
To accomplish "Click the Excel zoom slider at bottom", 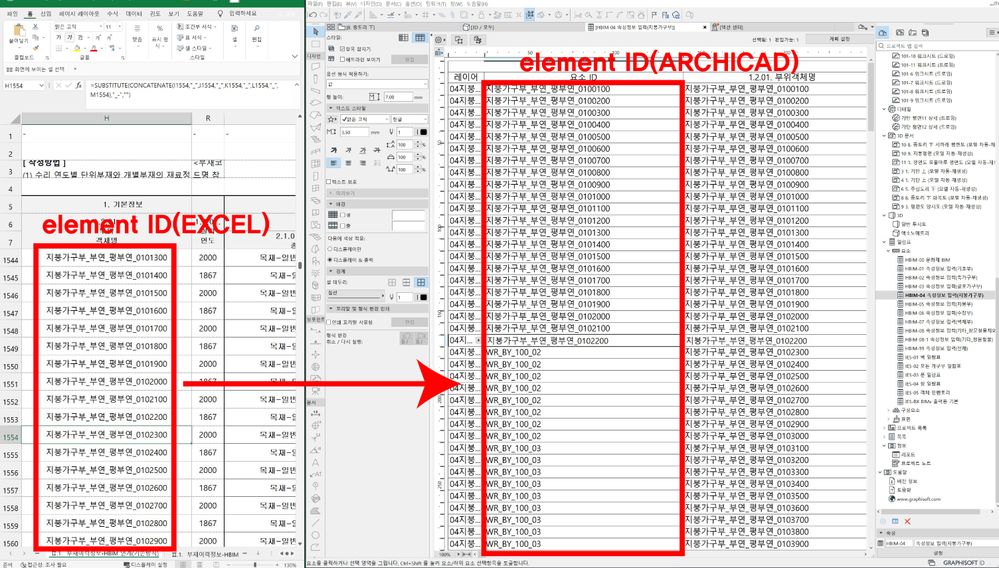I will [x=255, y=564].
